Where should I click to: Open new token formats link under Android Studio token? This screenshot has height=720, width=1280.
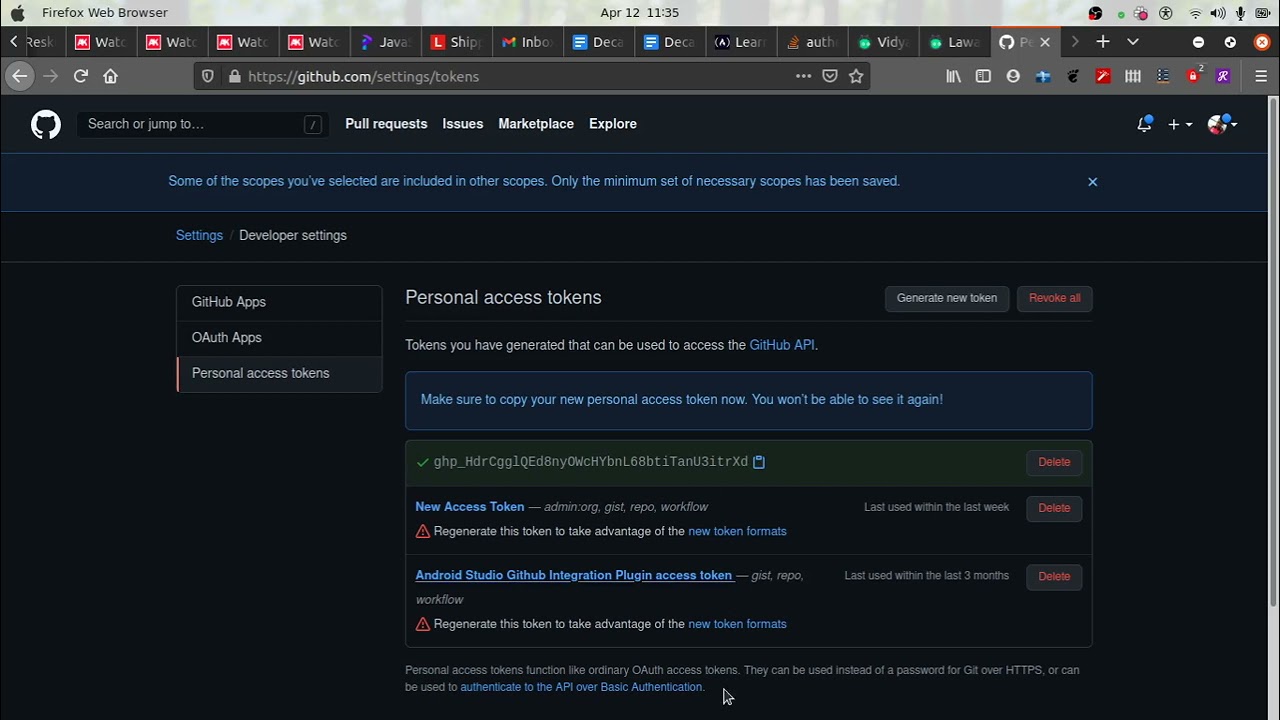(737, 624)
